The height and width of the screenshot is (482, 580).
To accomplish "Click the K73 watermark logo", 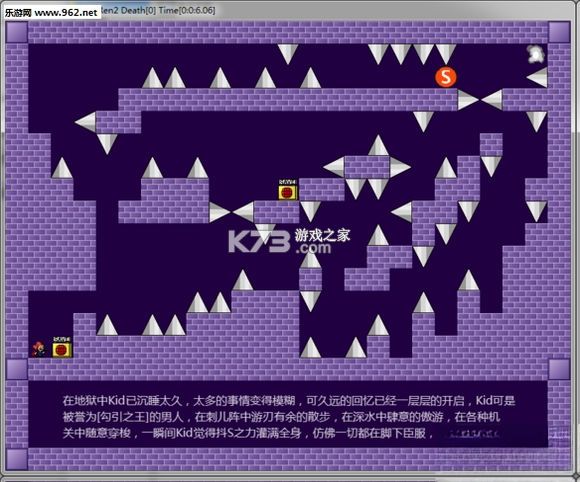I will tap(259, 242).
